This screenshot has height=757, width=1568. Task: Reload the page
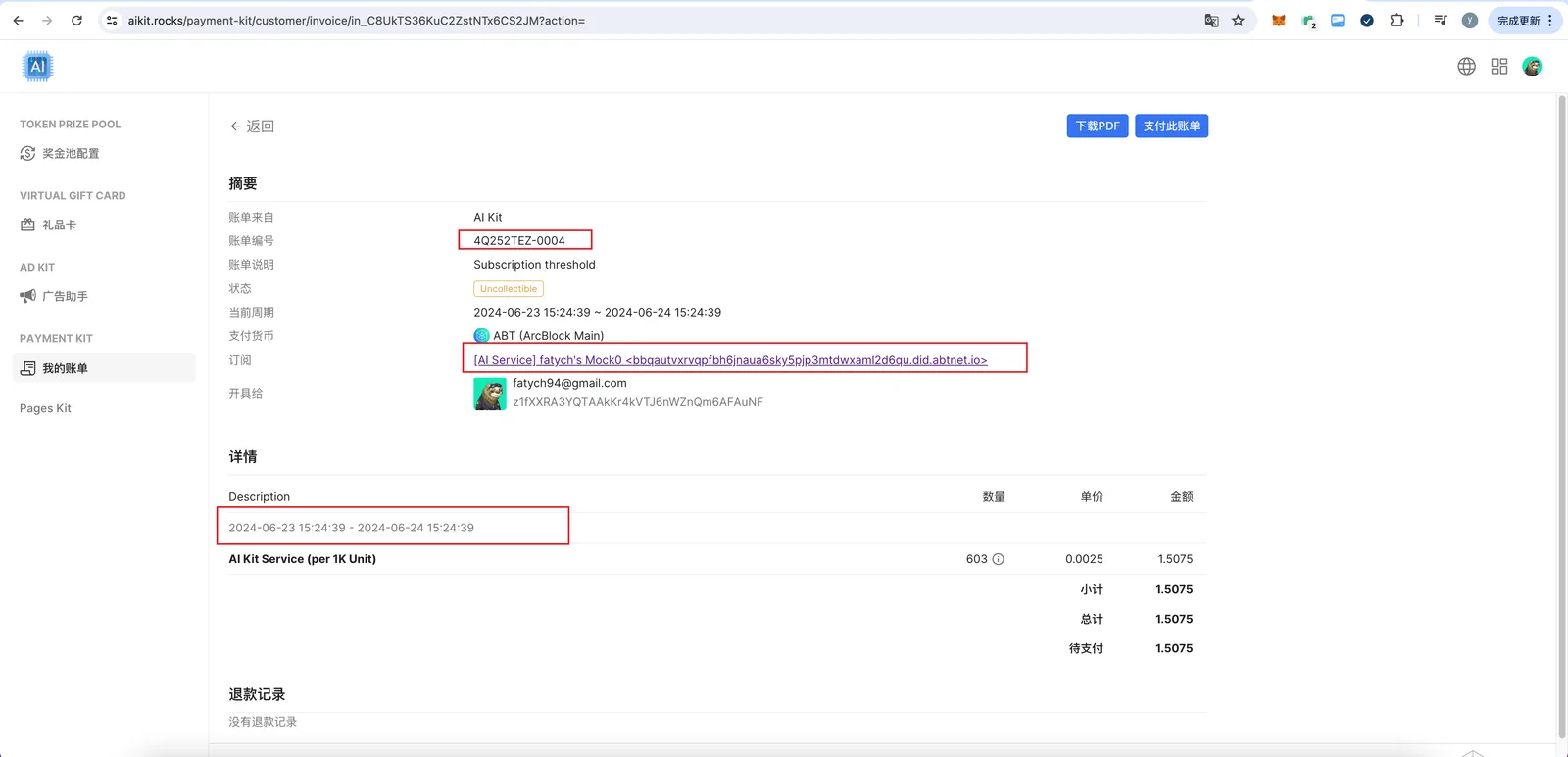(x=76, y=20)
